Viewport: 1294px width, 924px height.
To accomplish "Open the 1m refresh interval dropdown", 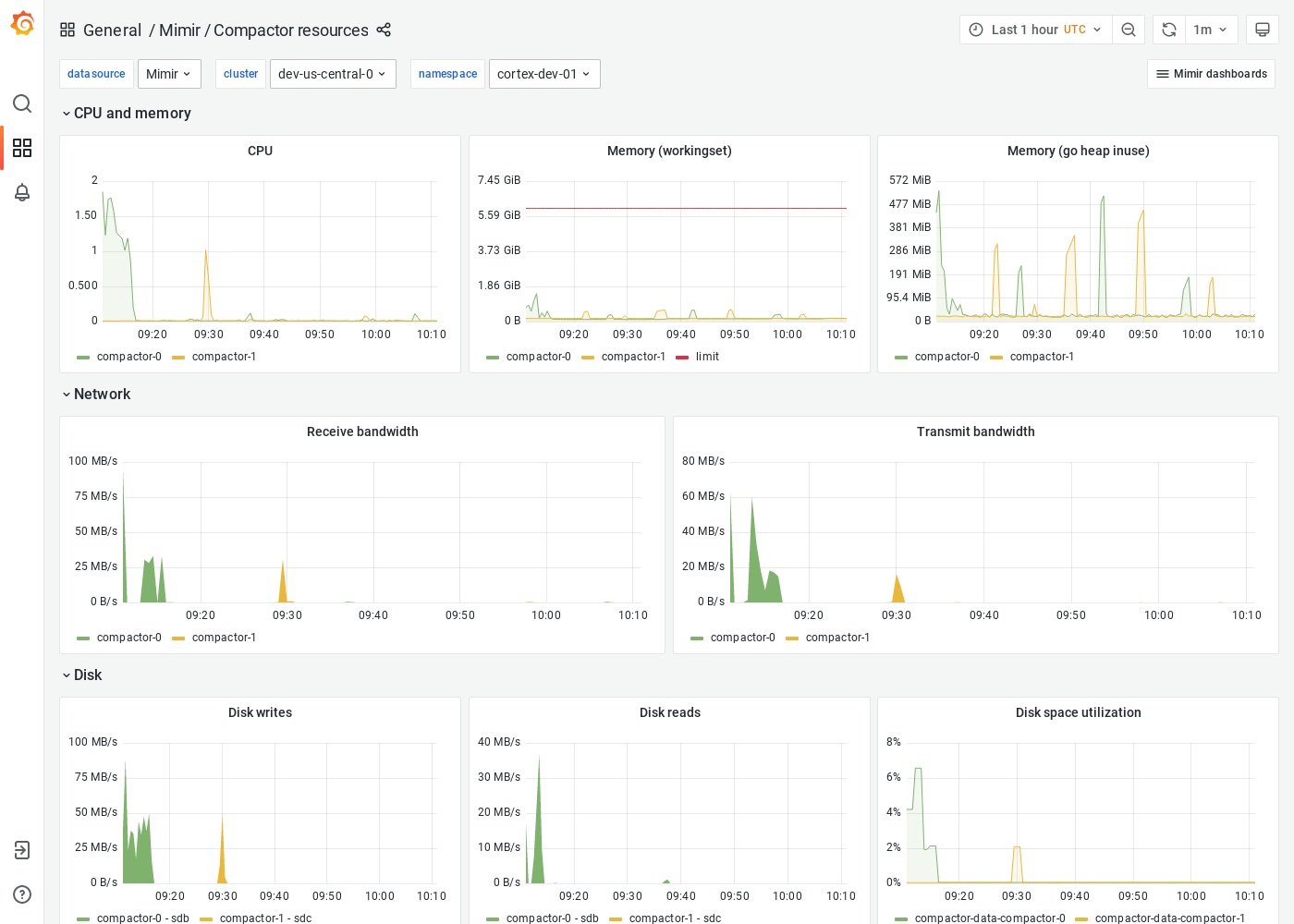I will pos(1212,29).
